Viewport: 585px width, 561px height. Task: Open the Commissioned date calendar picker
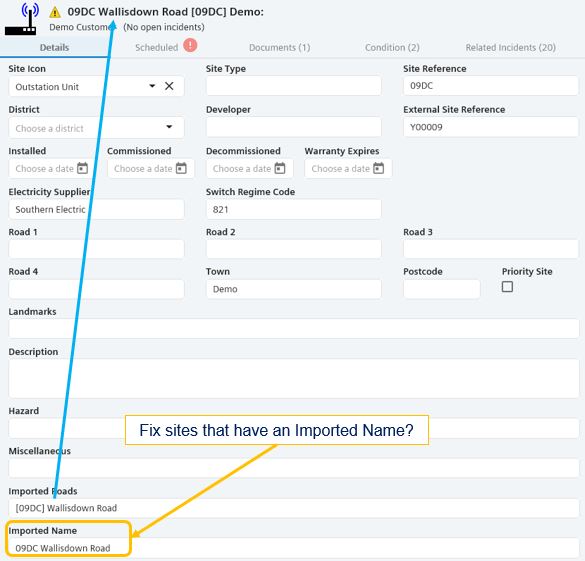click(x=181, y=168)
